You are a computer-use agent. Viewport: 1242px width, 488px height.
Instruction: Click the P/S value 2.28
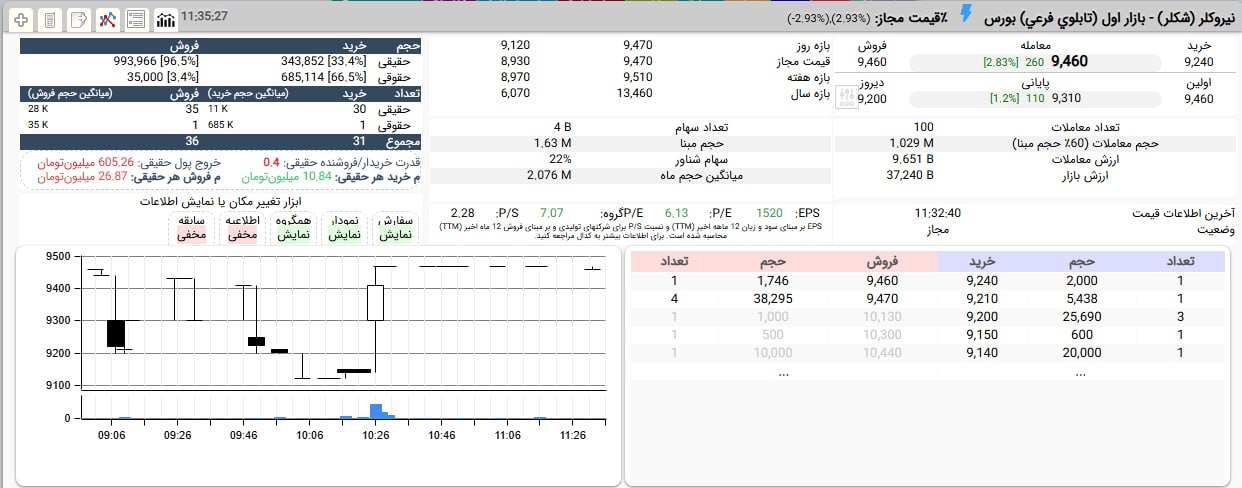[x=462, y=213]
